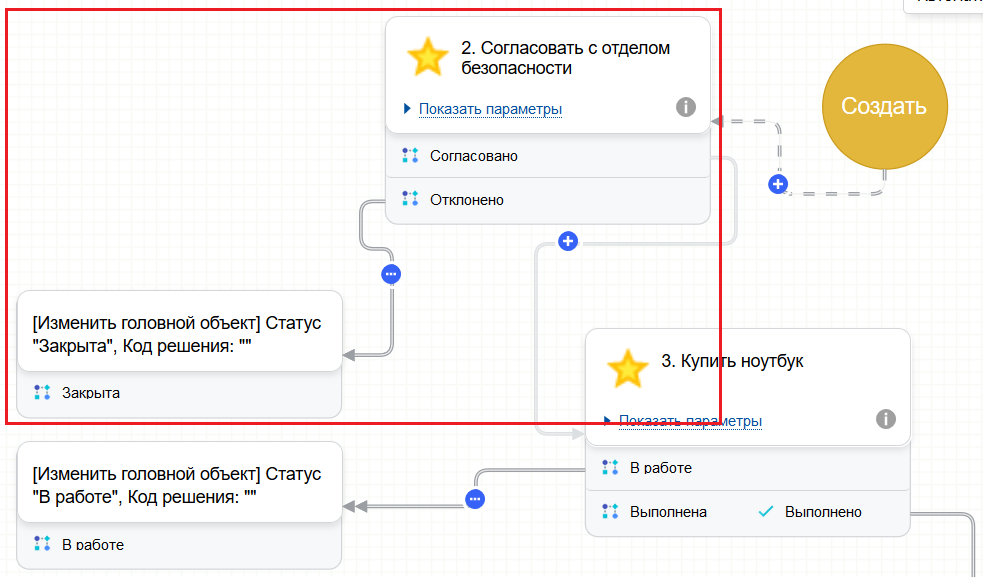The image size is (983, 577).
Task: Open info icon on "Купить ноутбук" node
Action: click(885, 419)
